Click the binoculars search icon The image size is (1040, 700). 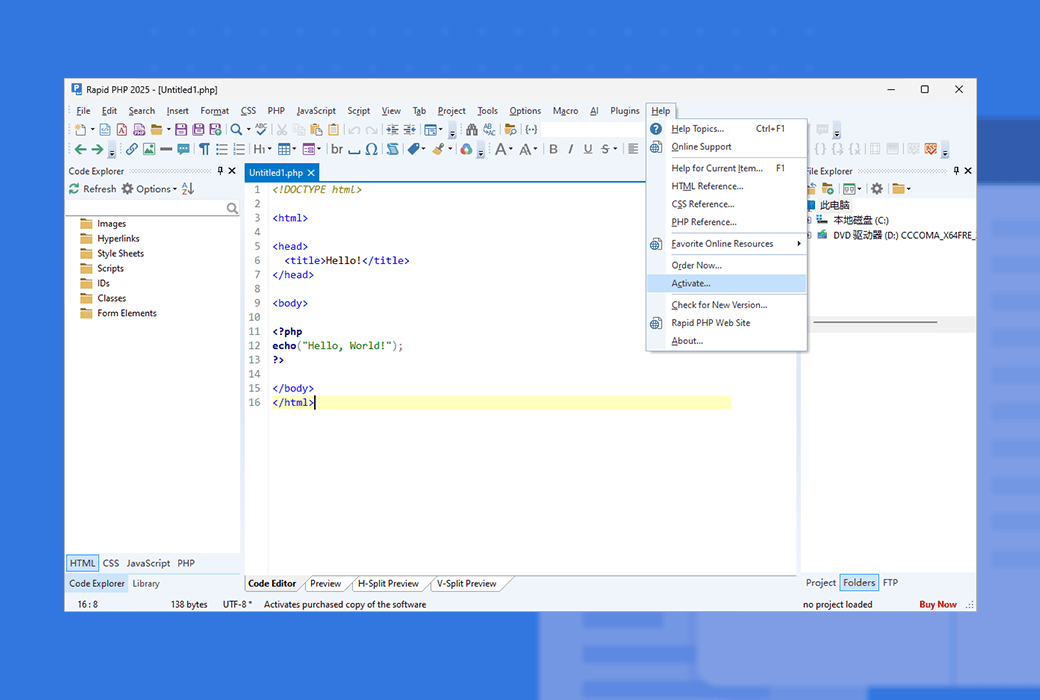click(471, 129)
